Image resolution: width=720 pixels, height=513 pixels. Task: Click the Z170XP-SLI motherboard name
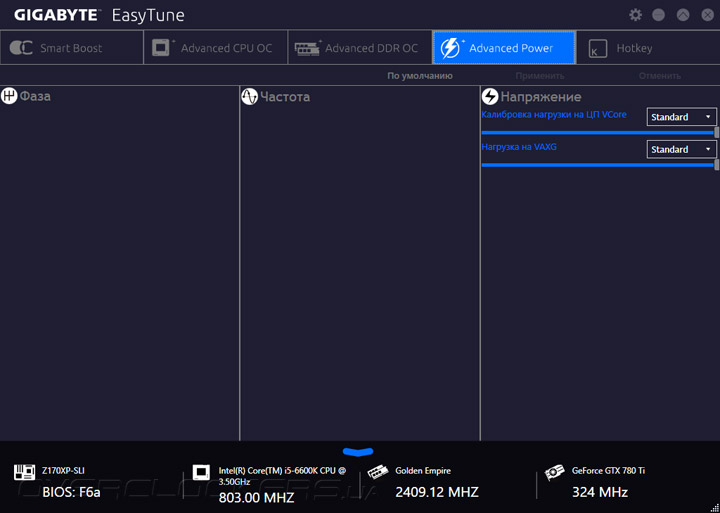(63, 471)
